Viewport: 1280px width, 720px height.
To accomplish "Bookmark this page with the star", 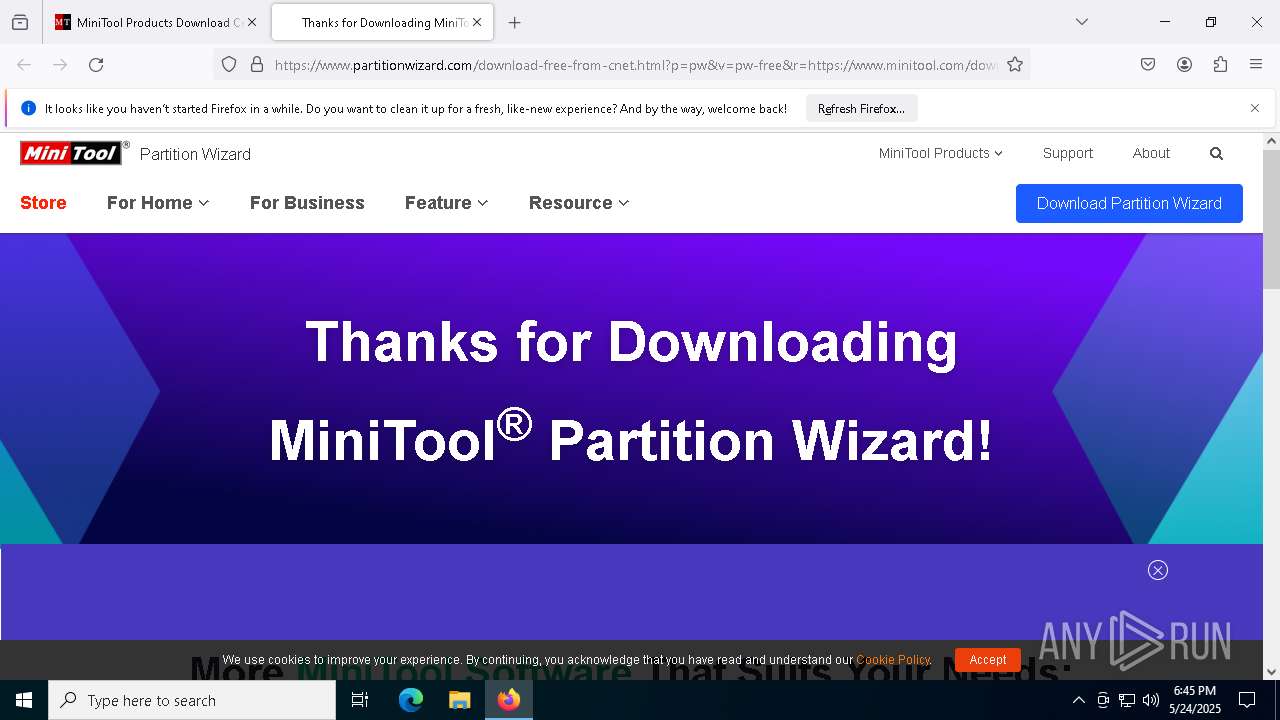I will click(x=1015, y=65).
